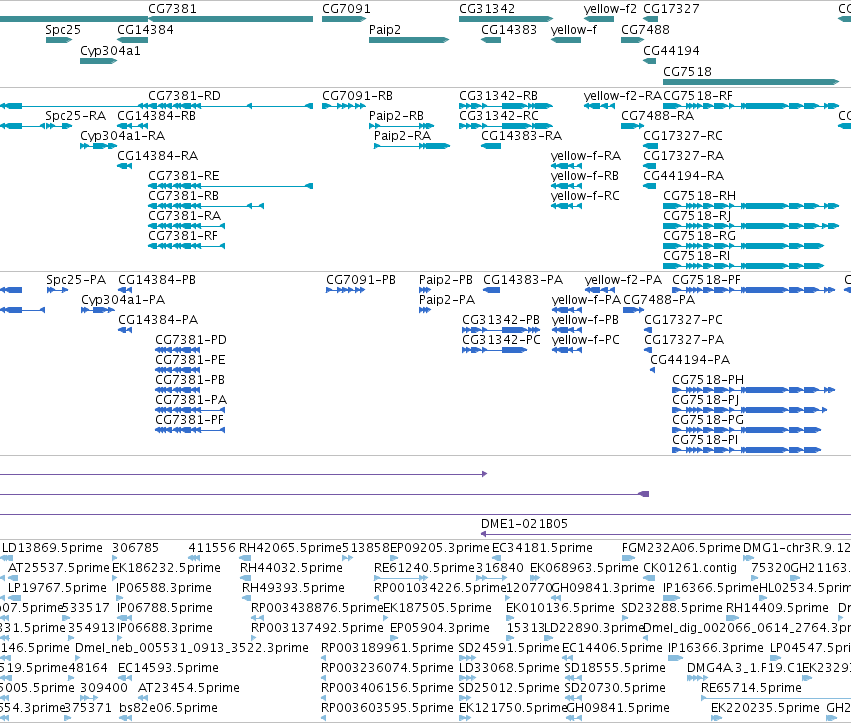Select EST label RP003438876.5prime
Screen dimensions: 851x723
(x=317, y=608)
